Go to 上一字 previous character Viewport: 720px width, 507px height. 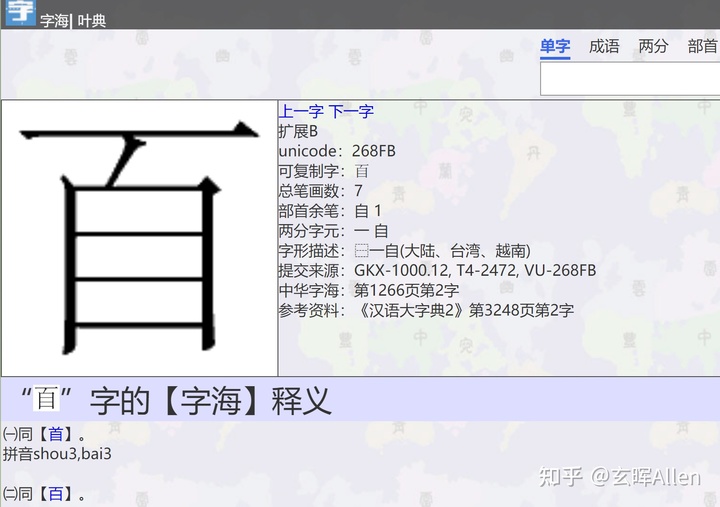click(301, 112)
